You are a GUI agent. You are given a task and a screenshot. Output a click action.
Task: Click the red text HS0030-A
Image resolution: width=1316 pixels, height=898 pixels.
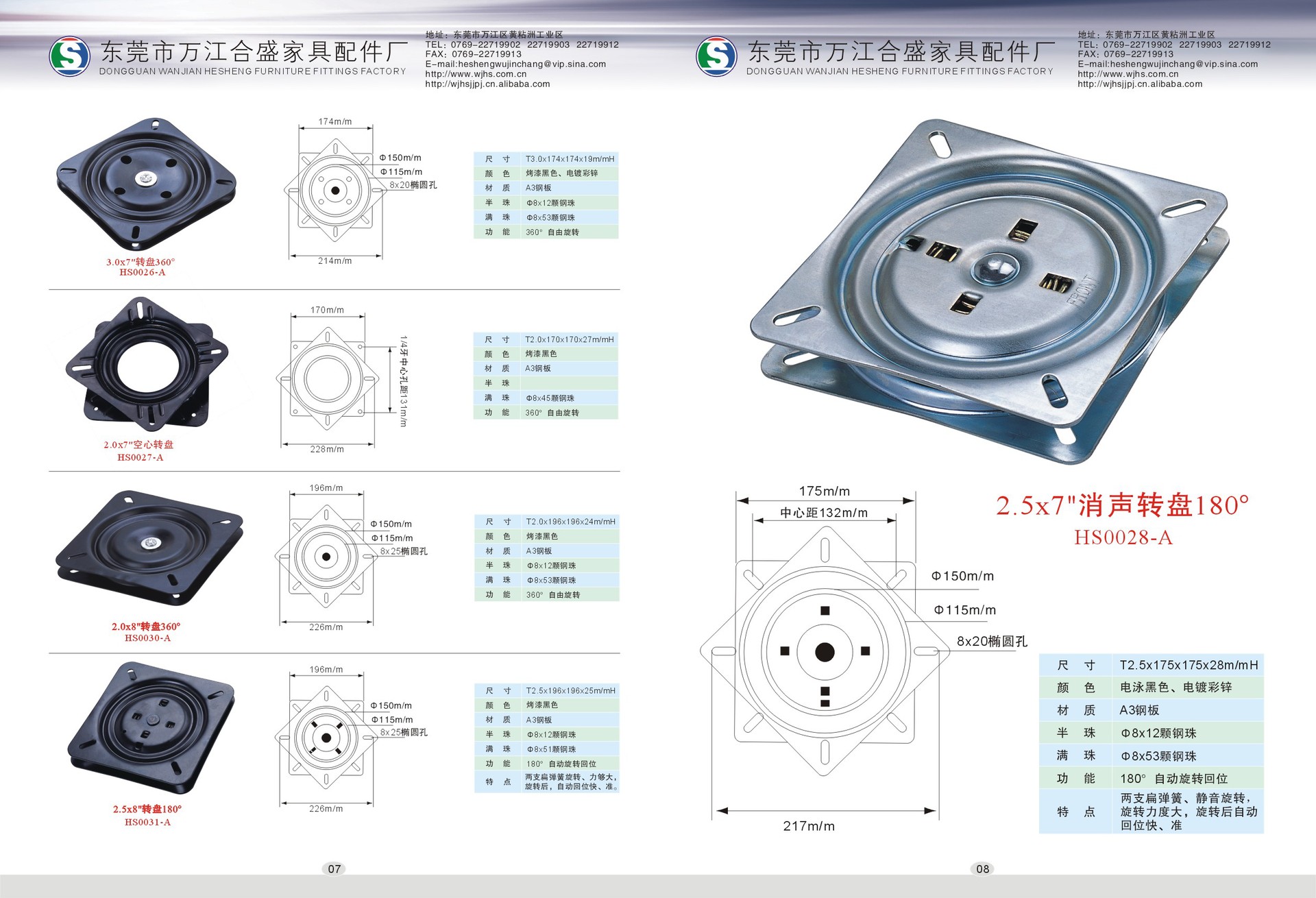click(x=147, y=638)
